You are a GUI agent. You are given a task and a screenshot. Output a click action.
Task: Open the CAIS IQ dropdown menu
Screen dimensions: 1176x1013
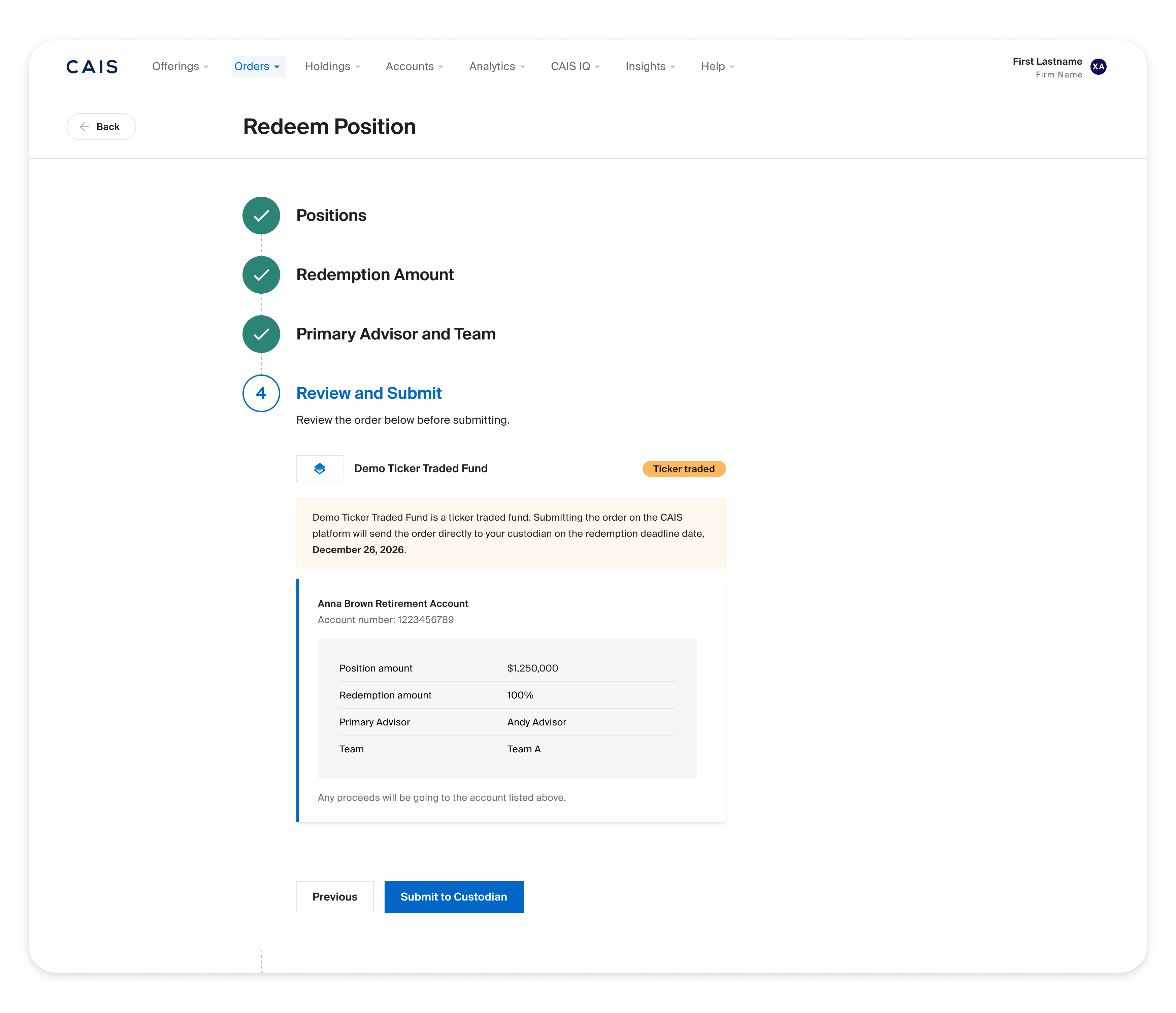point(576,66)
